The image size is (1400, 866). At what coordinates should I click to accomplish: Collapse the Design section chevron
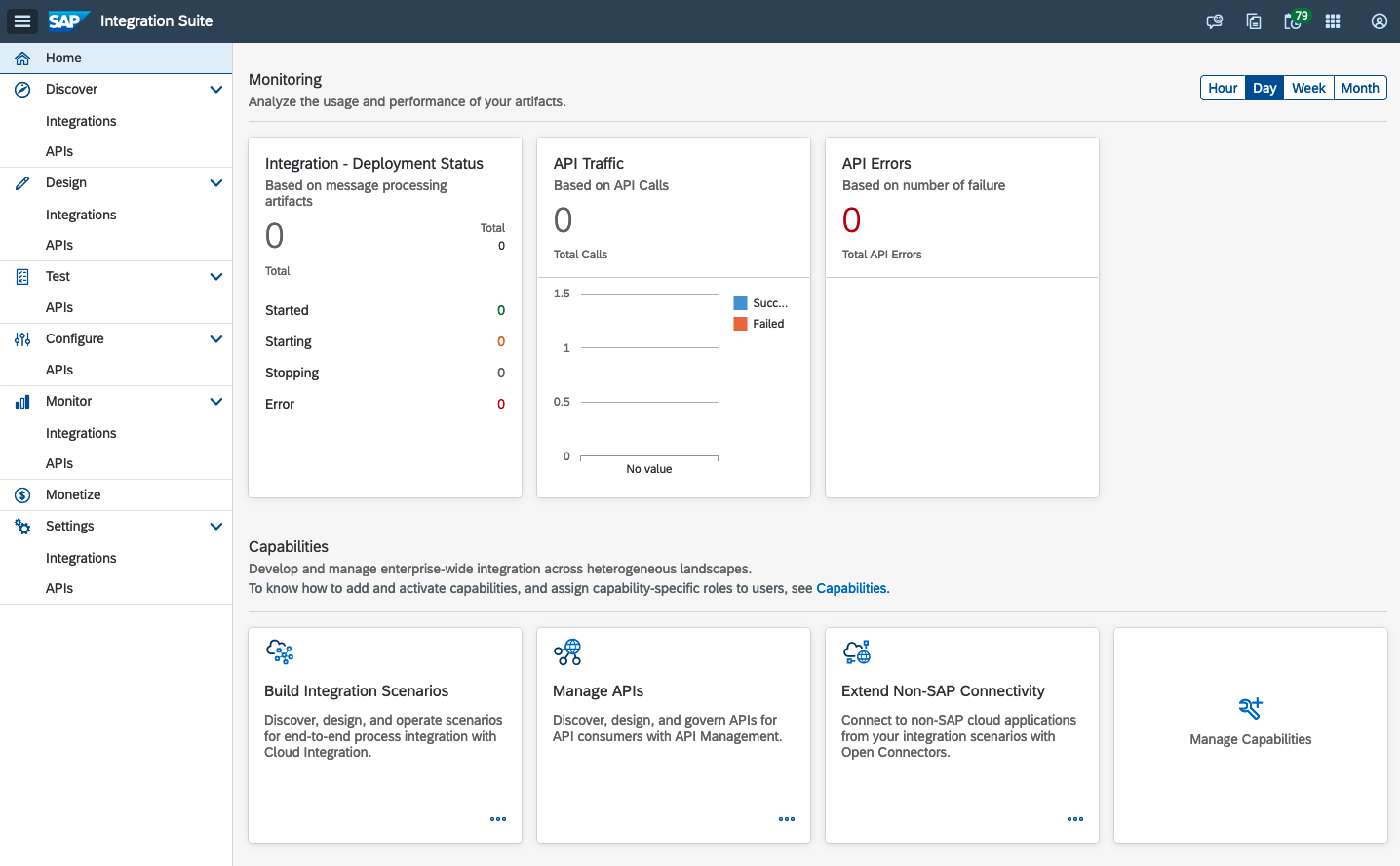pyautogui.click(x=216, y=182)
